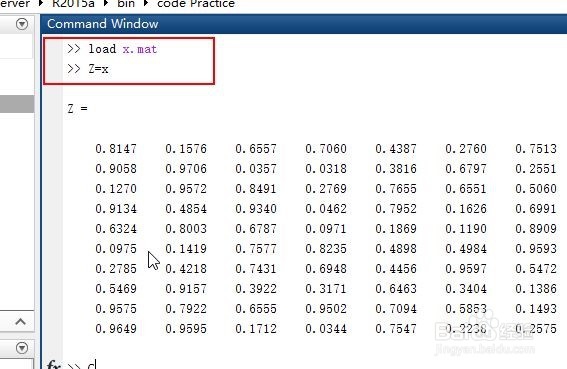Click matrix value 0.7513
The width and height of the screenshot is (567, 369).
click(536, 149)
